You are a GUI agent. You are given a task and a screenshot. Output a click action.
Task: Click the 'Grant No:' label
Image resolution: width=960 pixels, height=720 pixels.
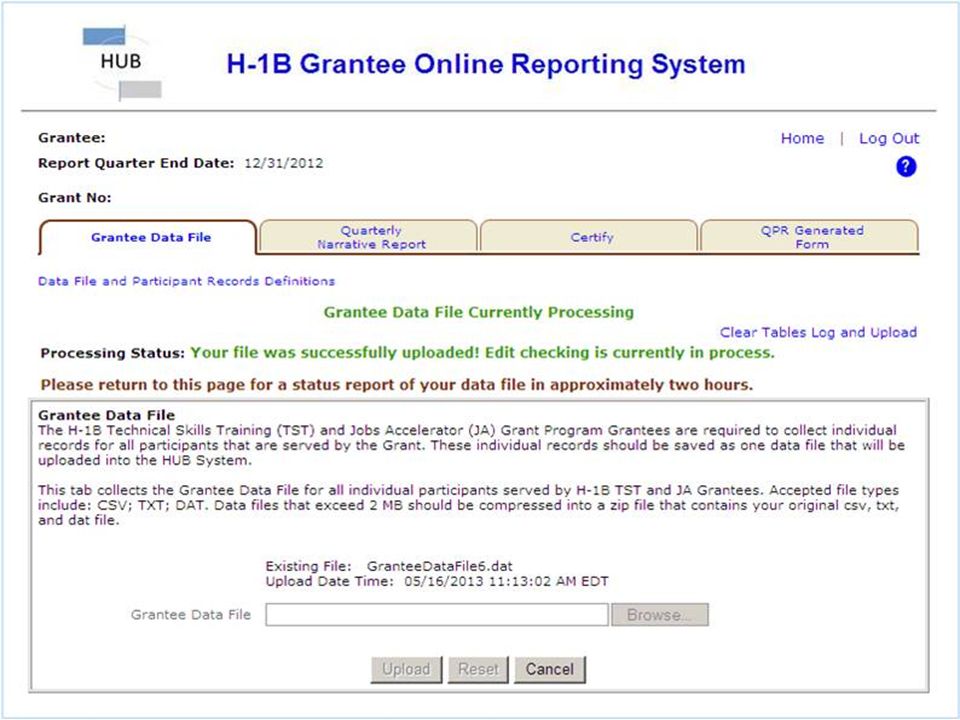click(x=75, y=198)
